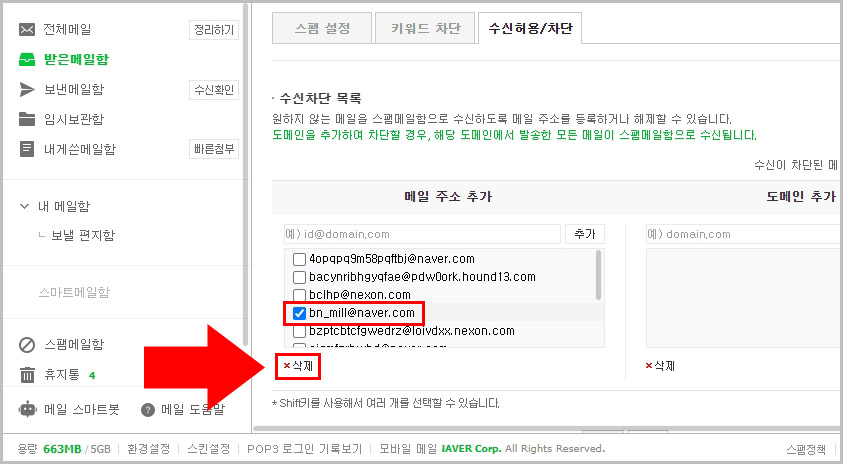Click the 수신확인 button
The width and height of the screenshot is (843, 464).
(214, 90)
